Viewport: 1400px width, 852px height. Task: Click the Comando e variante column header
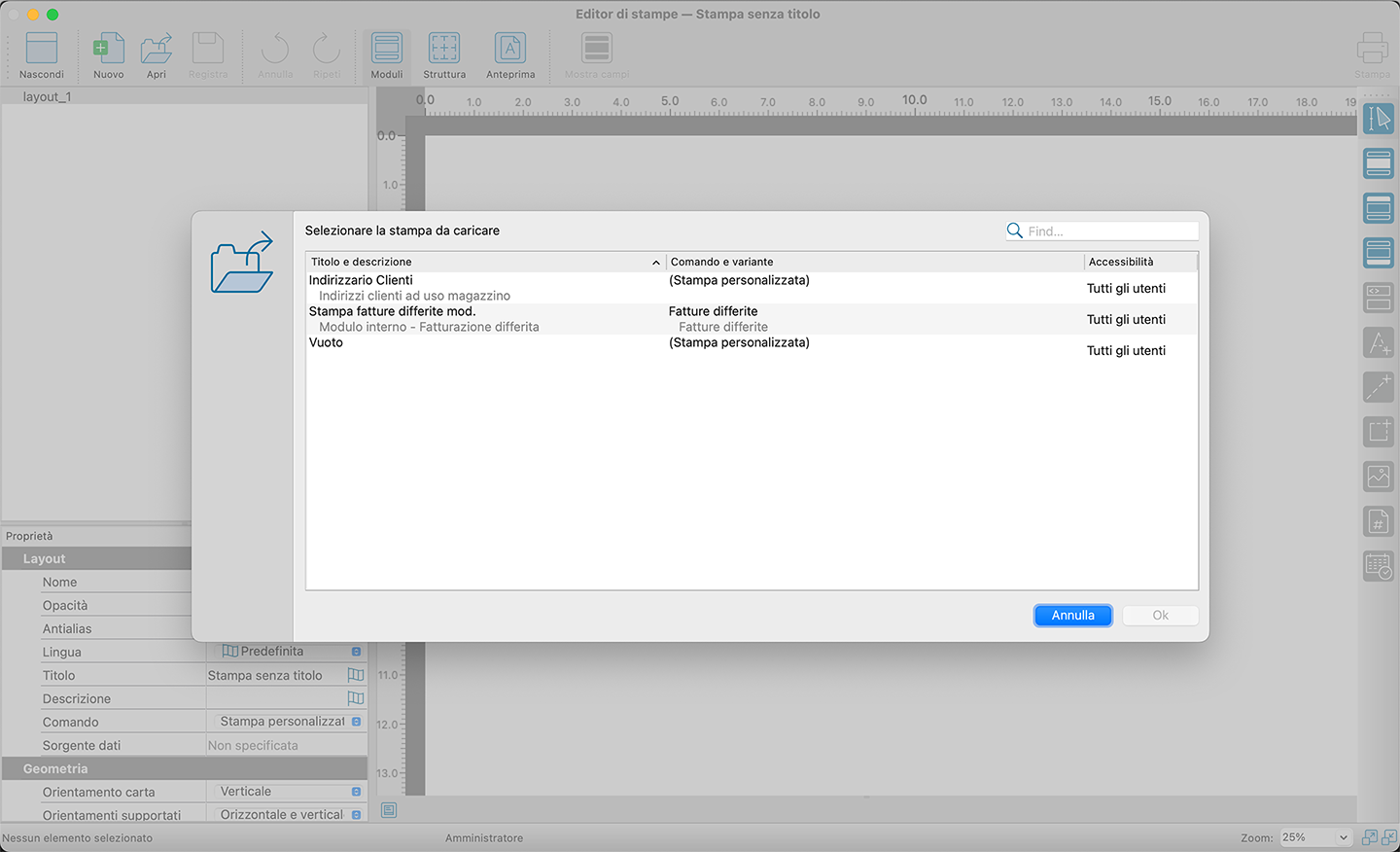pos(873,262)
